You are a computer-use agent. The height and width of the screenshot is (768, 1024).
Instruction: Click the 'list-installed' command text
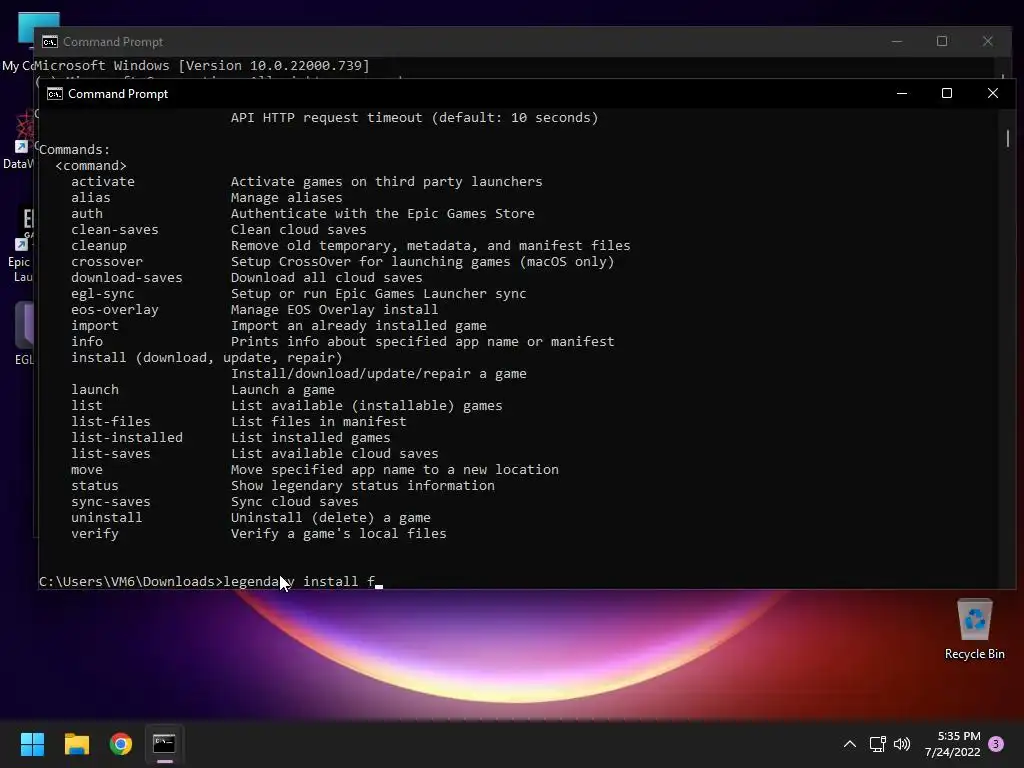[127, 438]
